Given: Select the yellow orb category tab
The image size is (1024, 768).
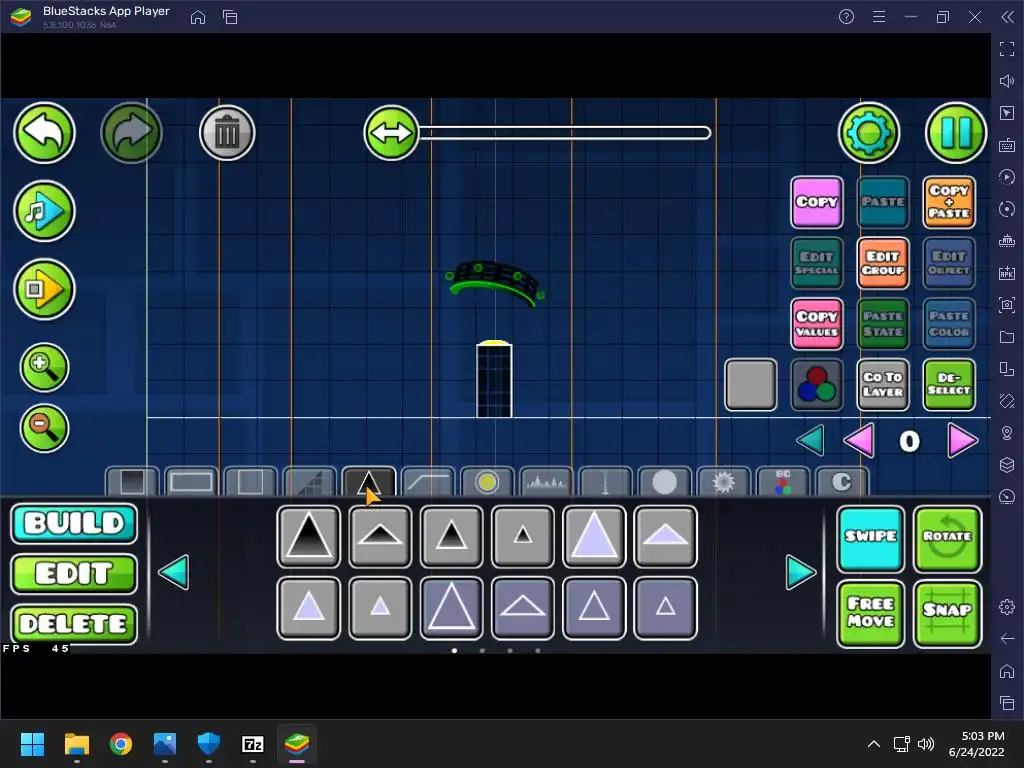Looking at the screenshot, I should point(487,482).
